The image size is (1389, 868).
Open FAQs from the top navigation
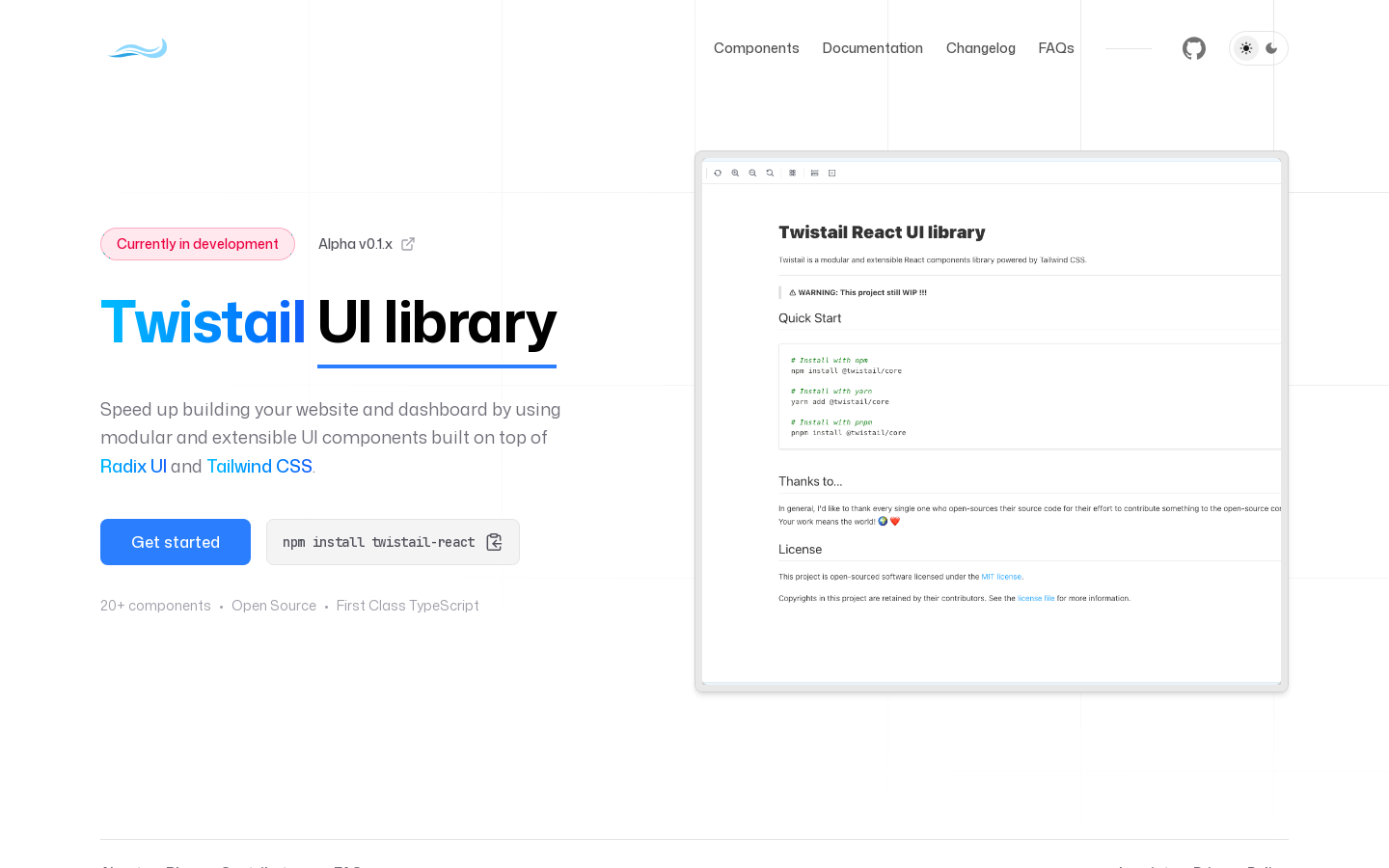[1056, 48]
